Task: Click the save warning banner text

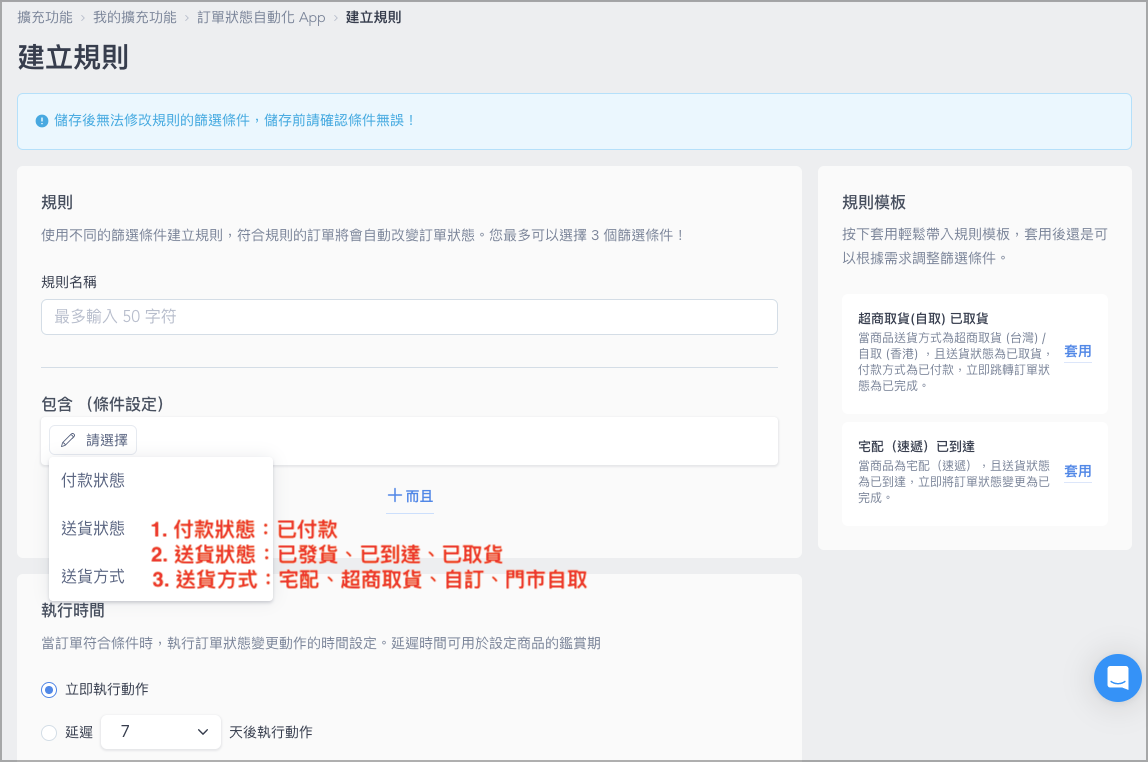Action: (235, 121)
